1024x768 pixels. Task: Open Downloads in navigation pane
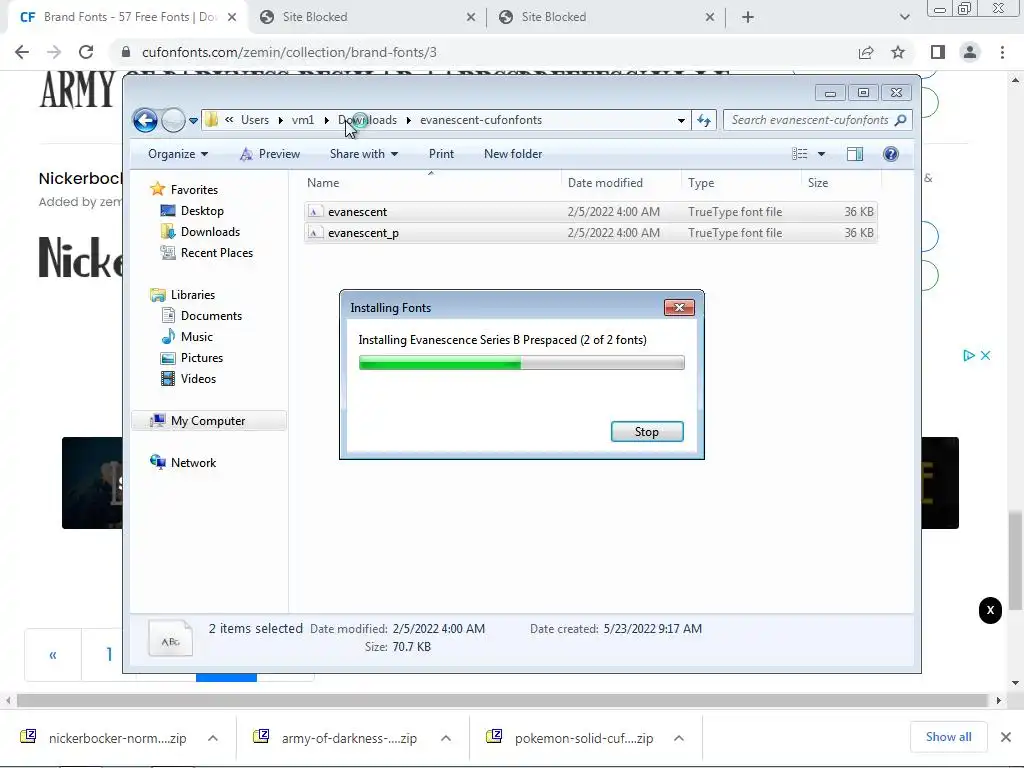[x=210, y=232]
